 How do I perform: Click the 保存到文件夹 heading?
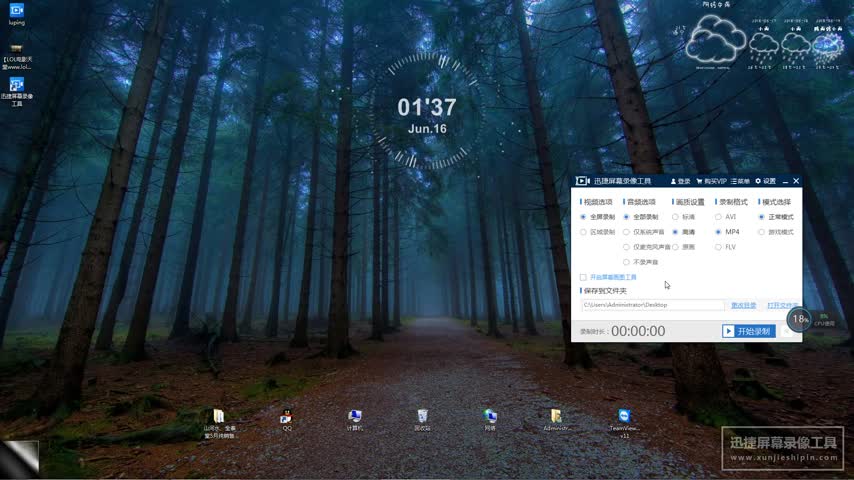(604, 291)
